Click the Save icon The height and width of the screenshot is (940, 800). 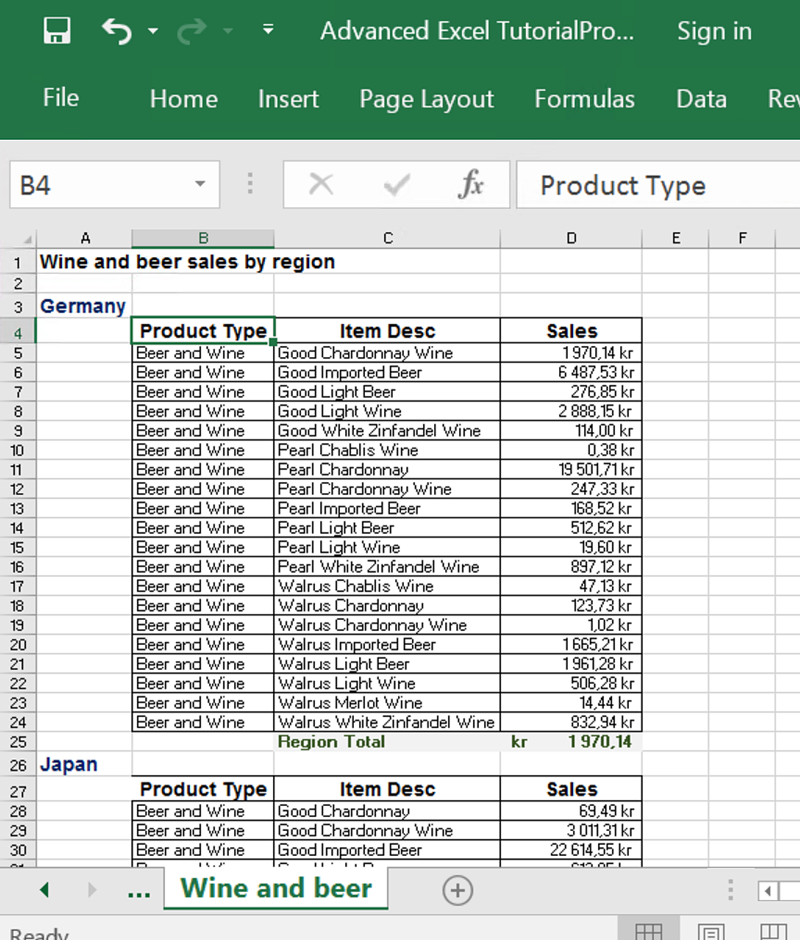pos(56,30)
